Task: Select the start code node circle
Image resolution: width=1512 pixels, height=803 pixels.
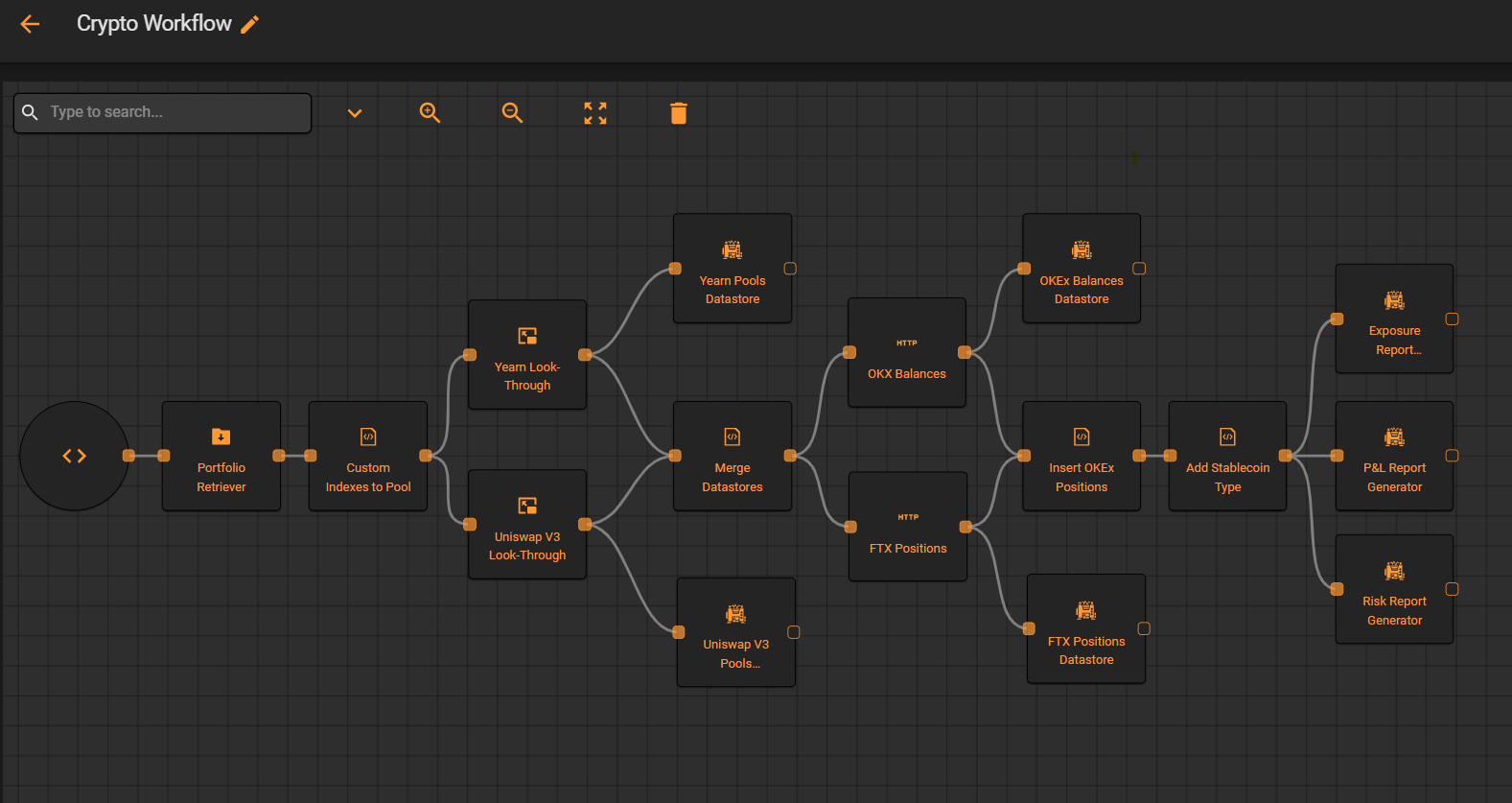Action: pos(74,456)
